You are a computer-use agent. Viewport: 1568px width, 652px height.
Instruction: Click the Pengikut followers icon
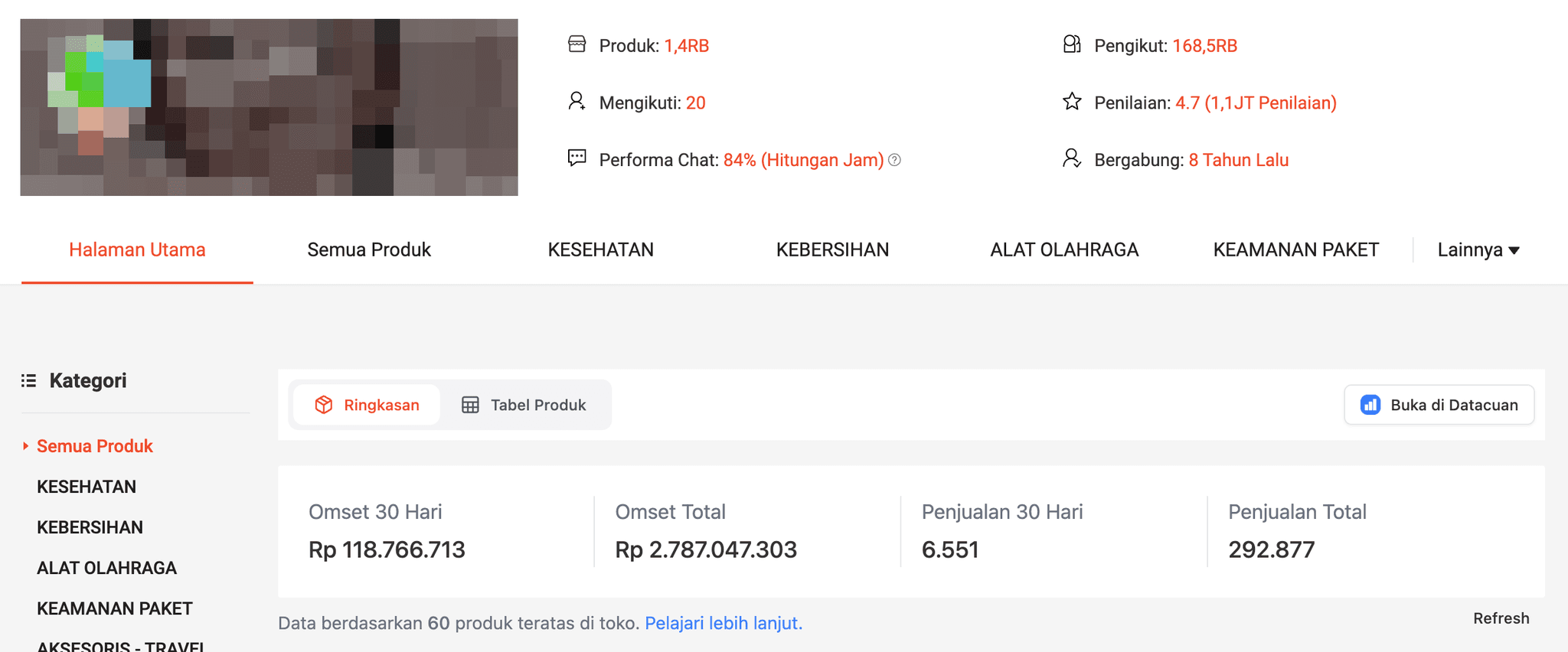[1072, 44]
